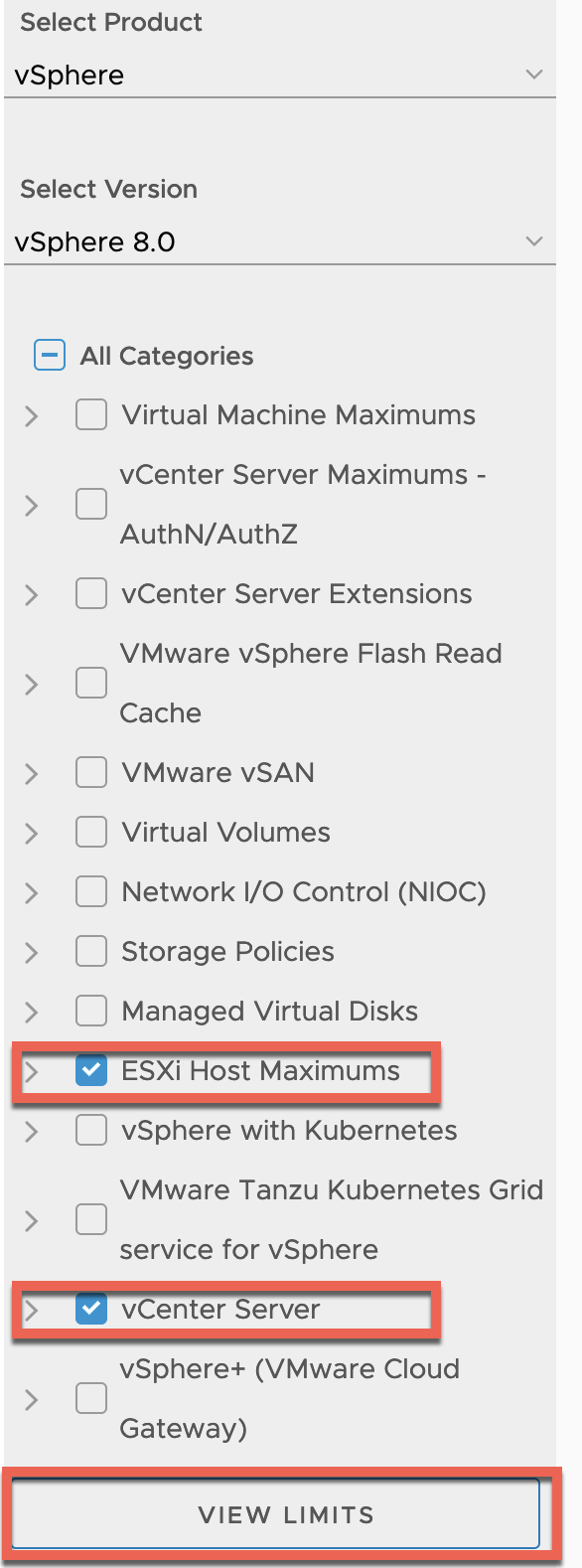Screen dimensions: 582x1568
Task: Expand the vCenter Server category
Action: tap(30, 1310)
